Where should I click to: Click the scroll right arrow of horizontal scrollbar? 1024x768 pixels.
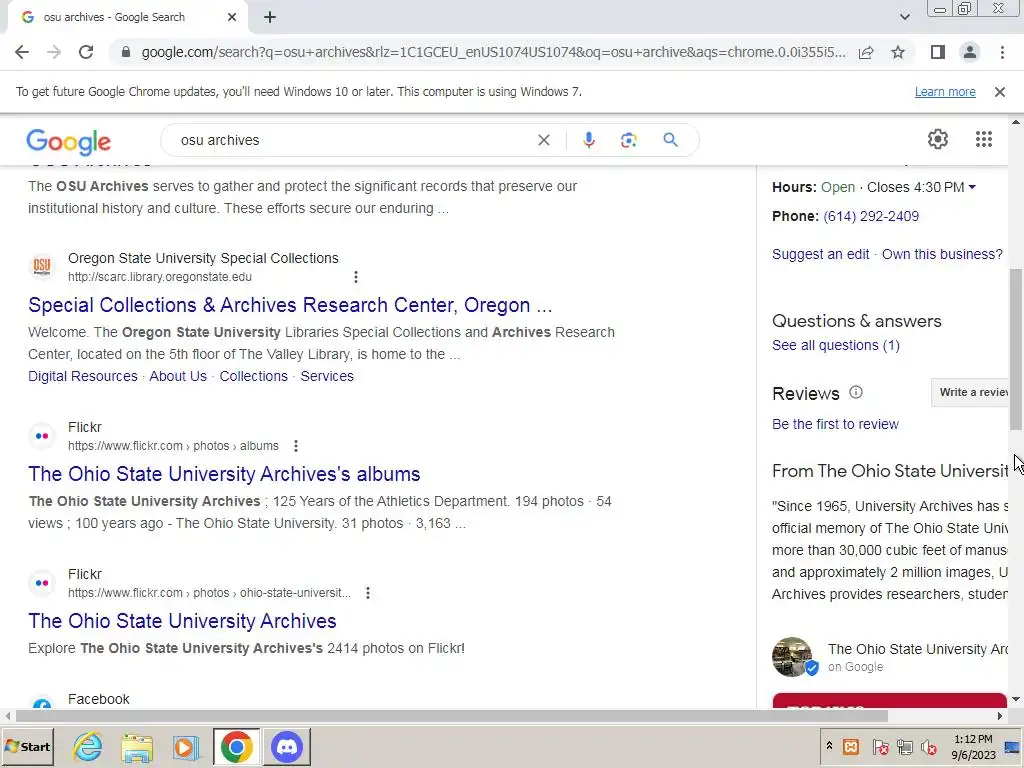pyautogui.click(x=999, y=716)
